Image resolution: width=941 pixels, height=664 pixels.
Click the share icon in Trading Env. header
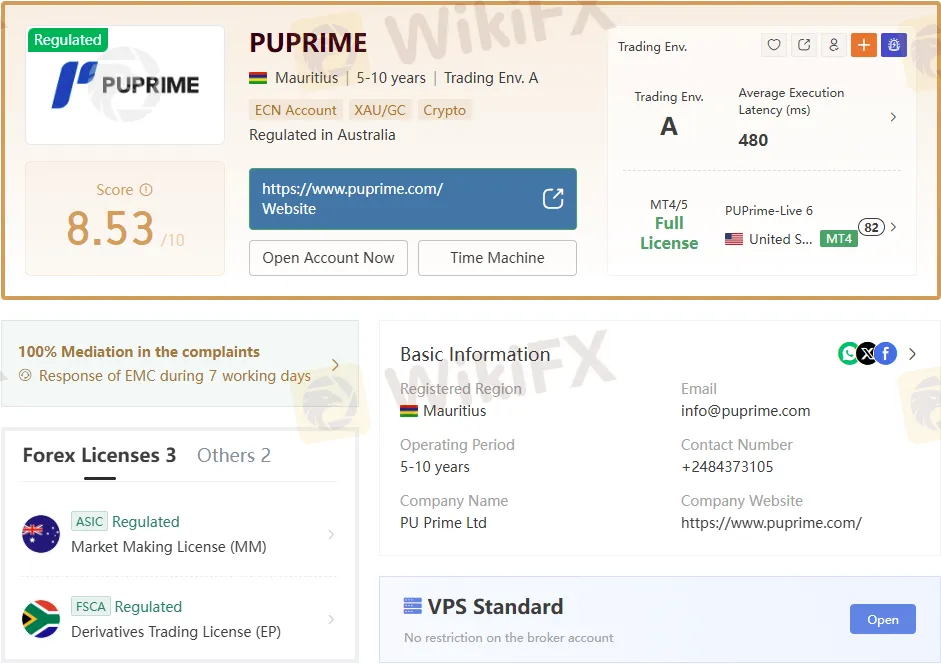click(804, 45)
